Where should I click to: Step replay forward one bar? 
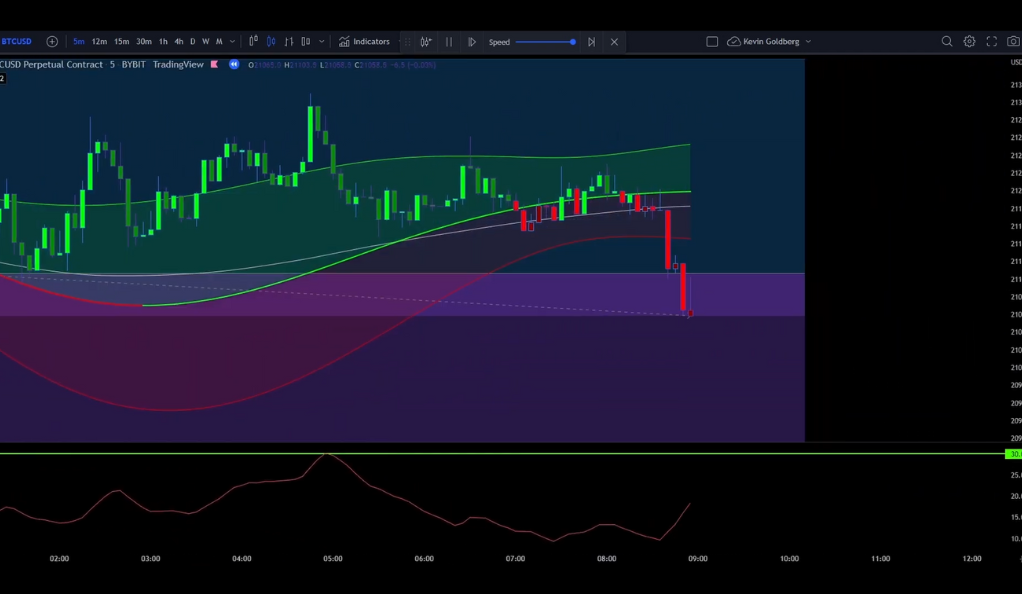click(591, 42)
